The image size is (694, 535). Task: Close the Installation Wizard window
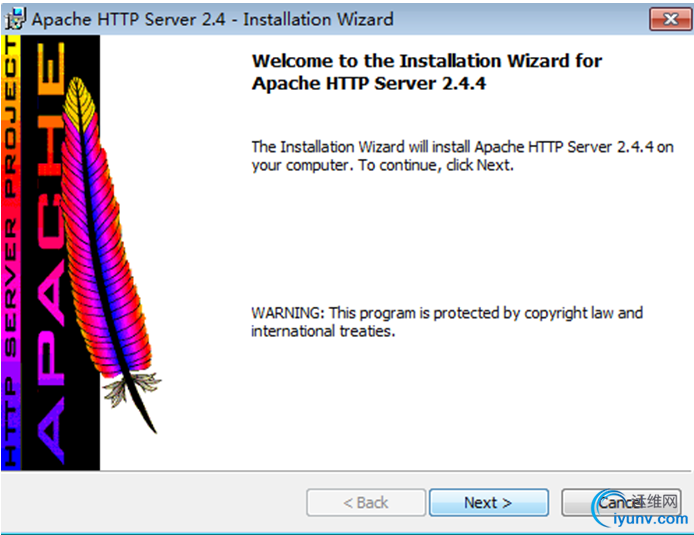(671, 19)
